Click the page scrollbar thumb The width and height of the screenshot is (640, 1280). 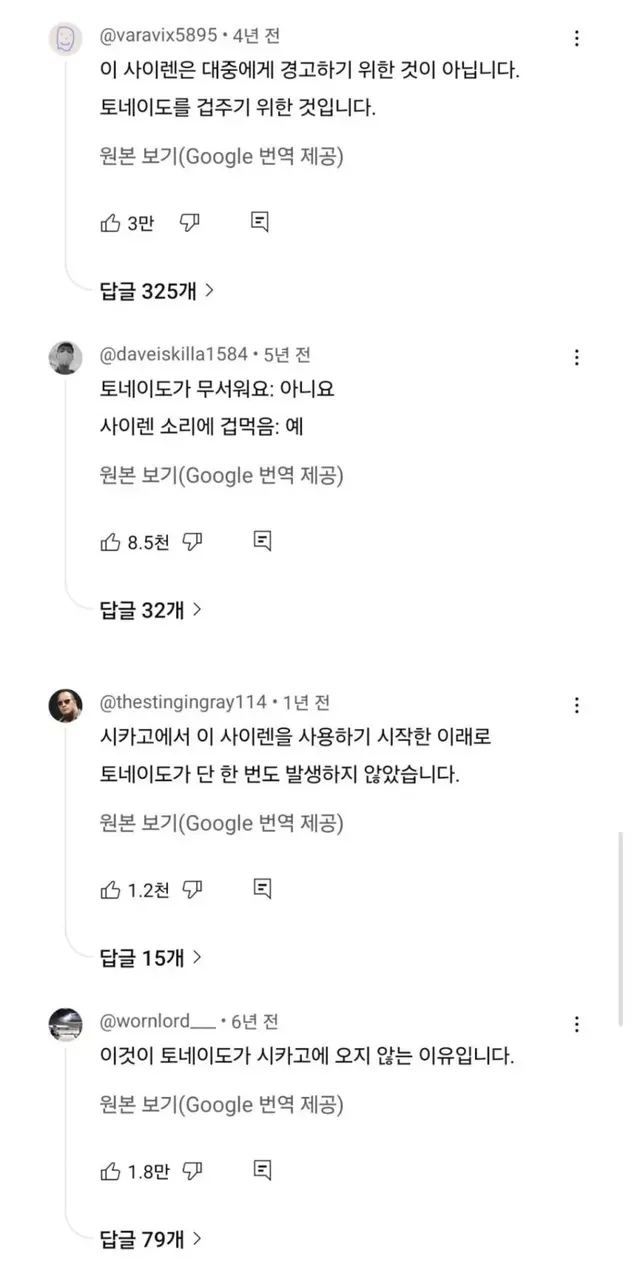(620, 900)
